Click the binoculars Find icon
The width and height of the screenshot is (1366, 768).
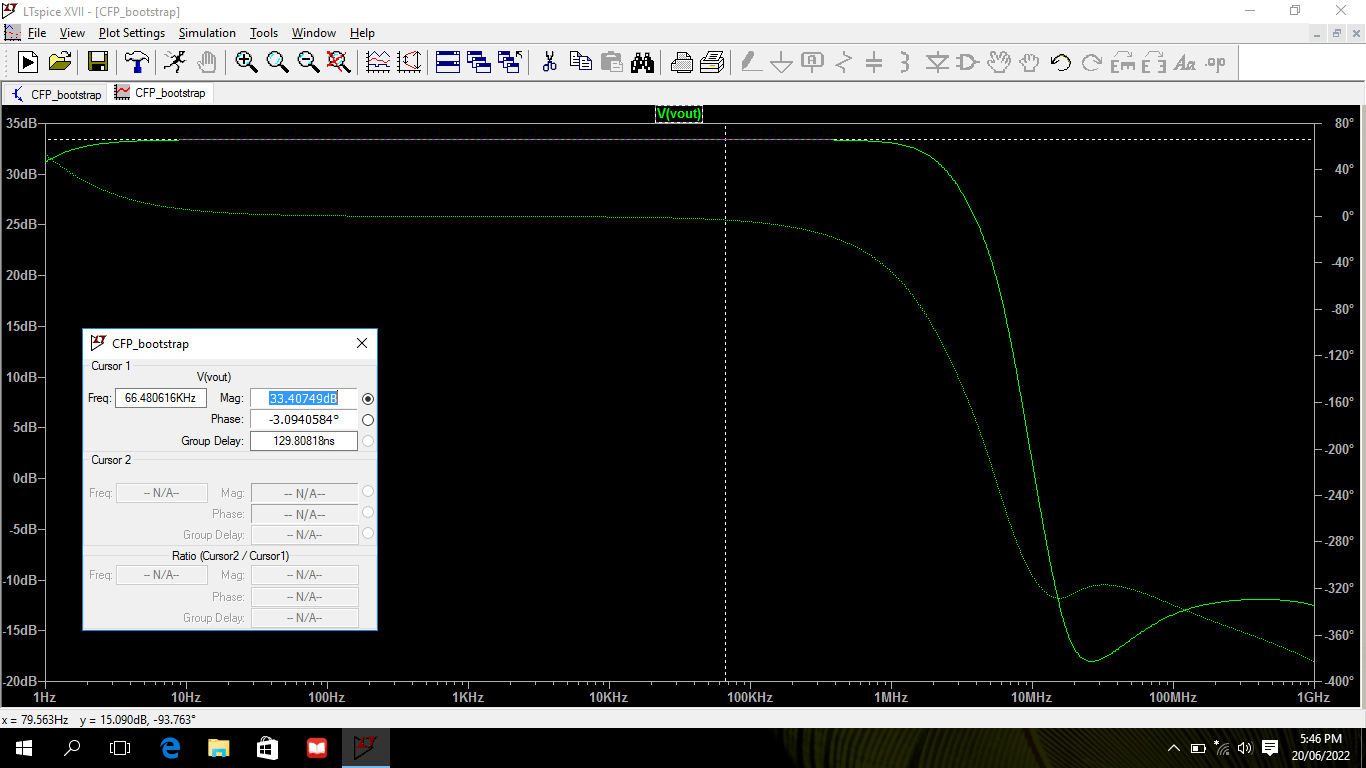pos(642,62)
